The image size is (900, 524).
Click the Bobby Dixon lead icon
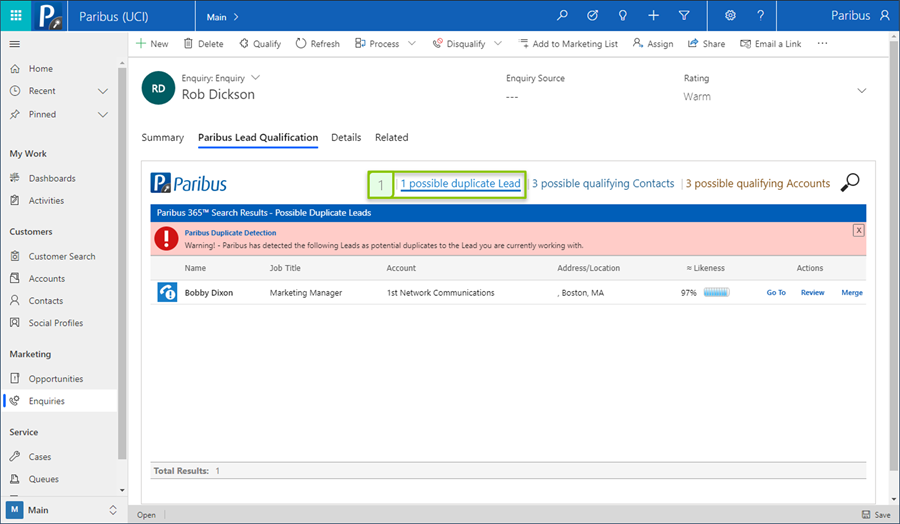[x=167, y=292]
